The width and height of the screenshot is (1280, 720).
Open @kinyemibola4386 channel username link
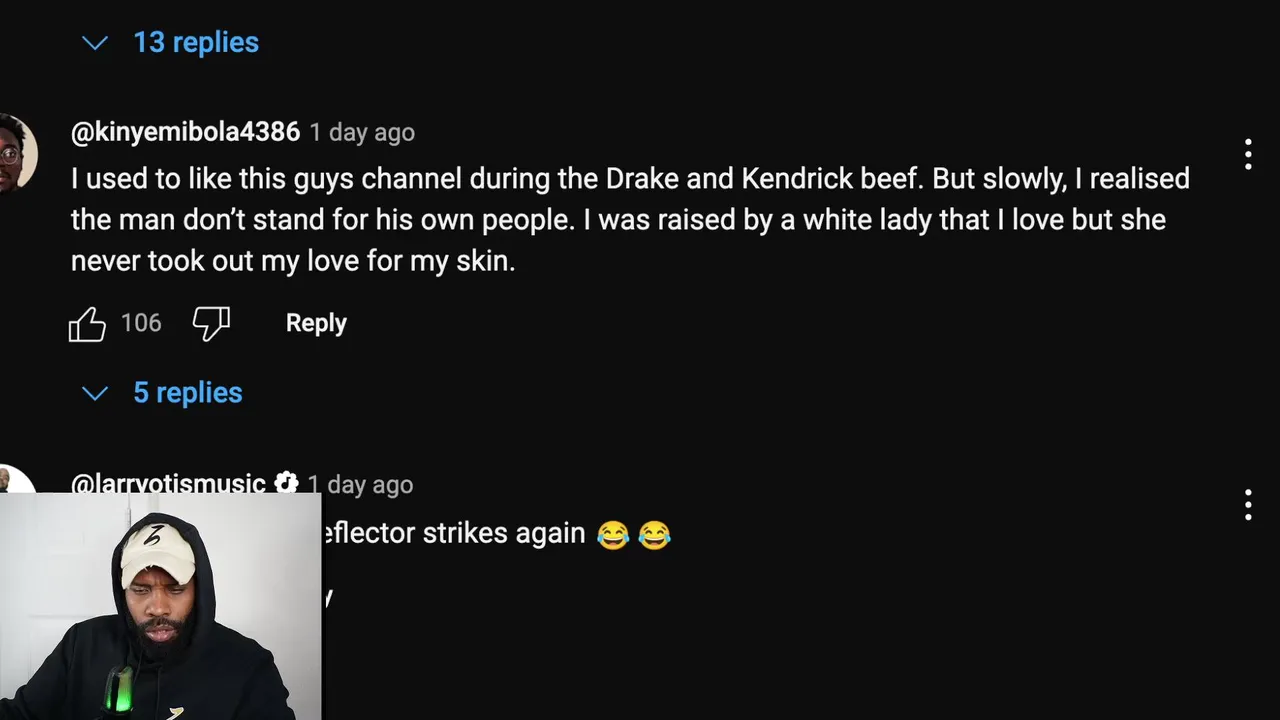click(x=185, y=132)
